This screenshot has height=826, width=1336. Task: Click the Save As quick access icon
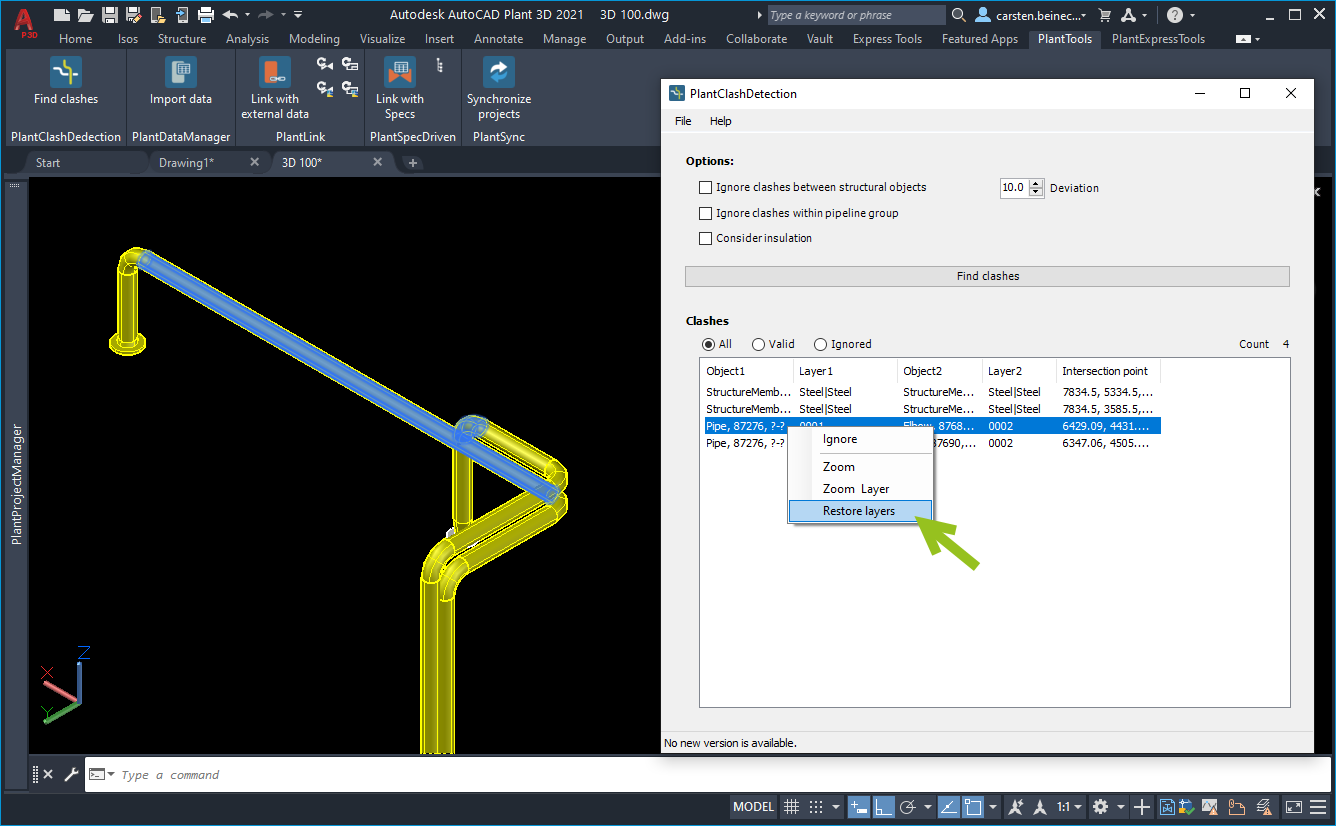coord(133,14)
